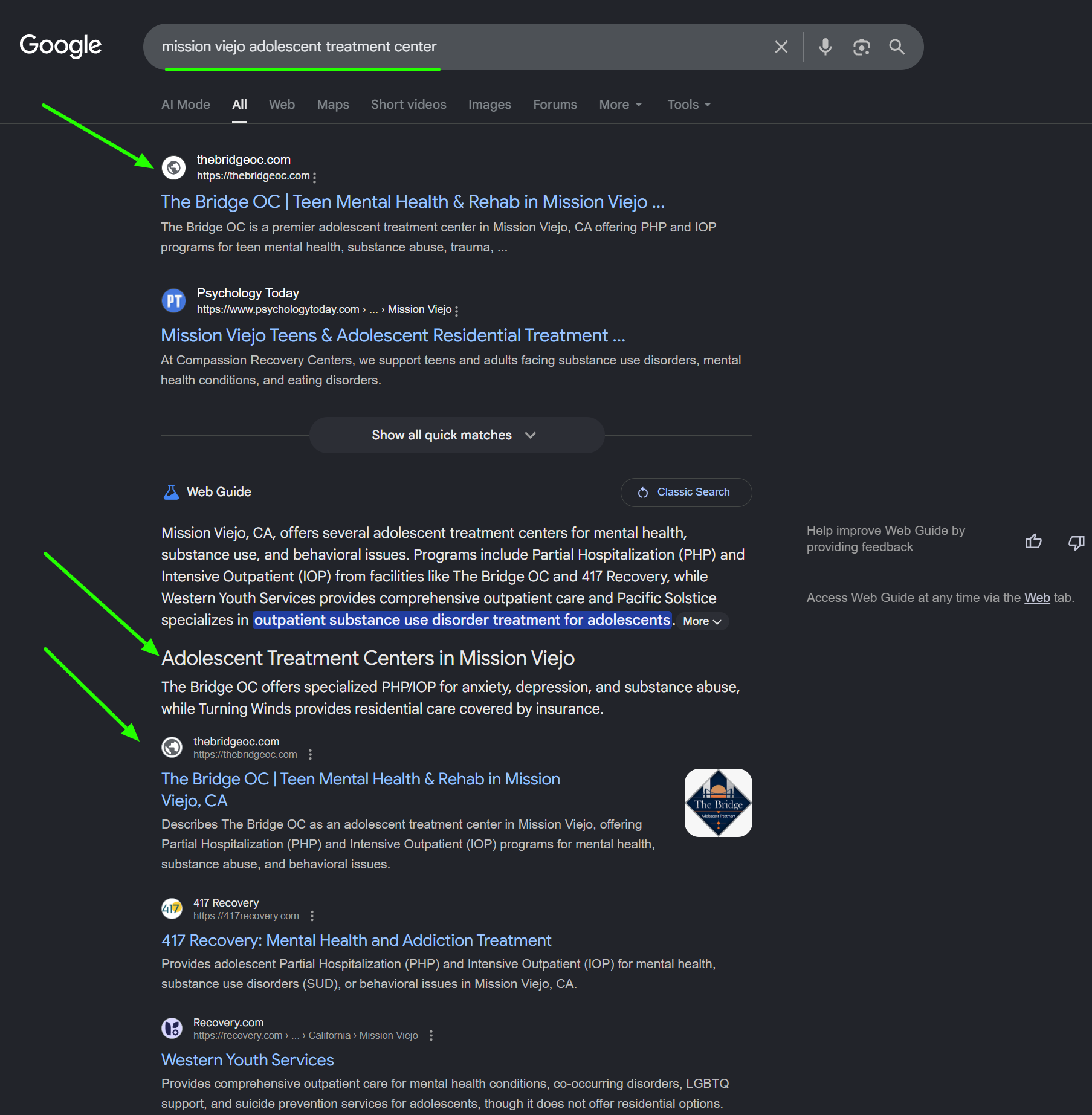The height and width of the screenshot is (1115, 1092).
Task: Open Short videos tab
Action: [x=409, y=105]
